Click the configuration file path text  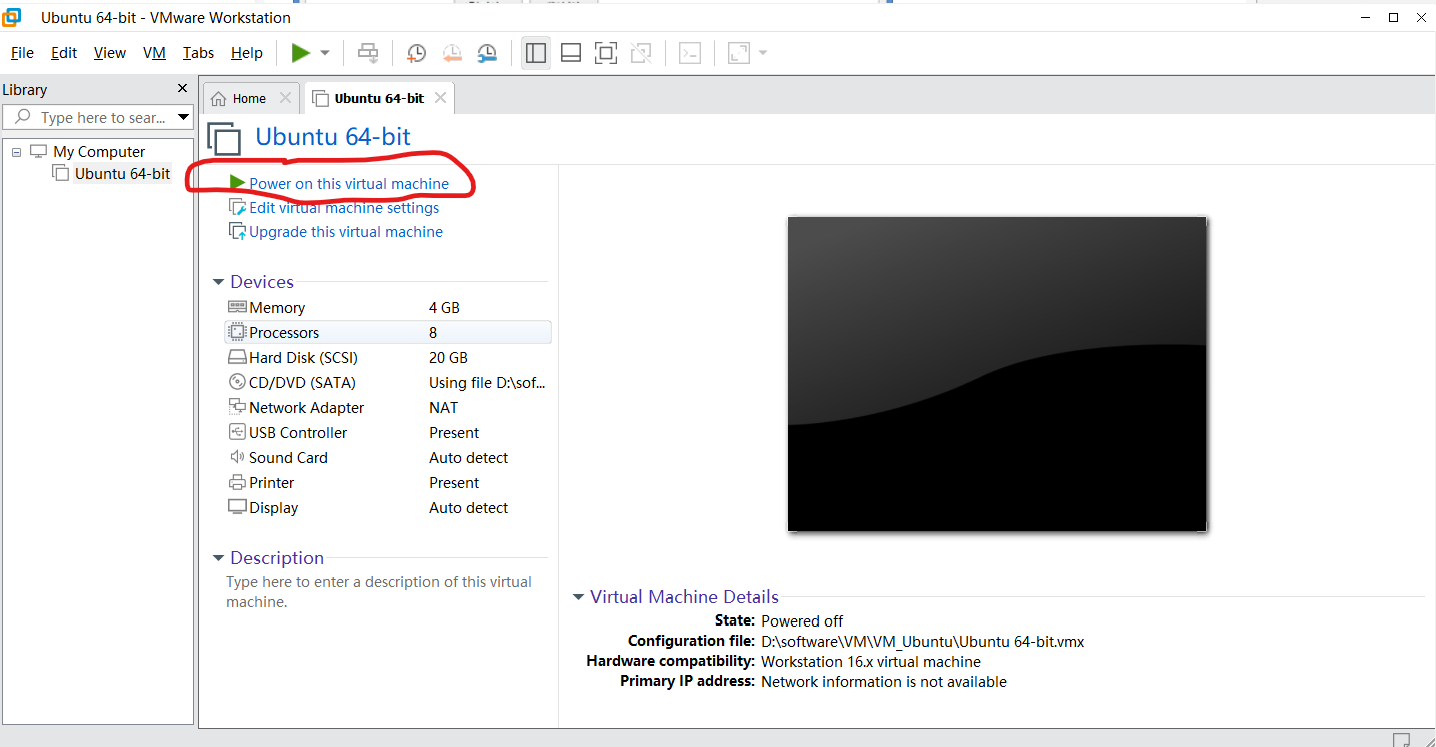pyautogui.click(x=922, y=641)
